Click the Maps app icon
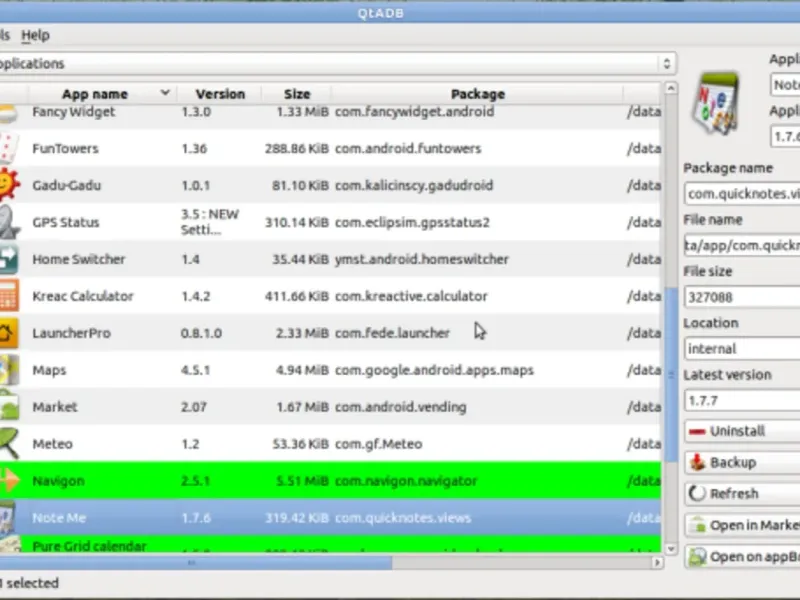The image size is (800, 600). (x=9, y=370)
